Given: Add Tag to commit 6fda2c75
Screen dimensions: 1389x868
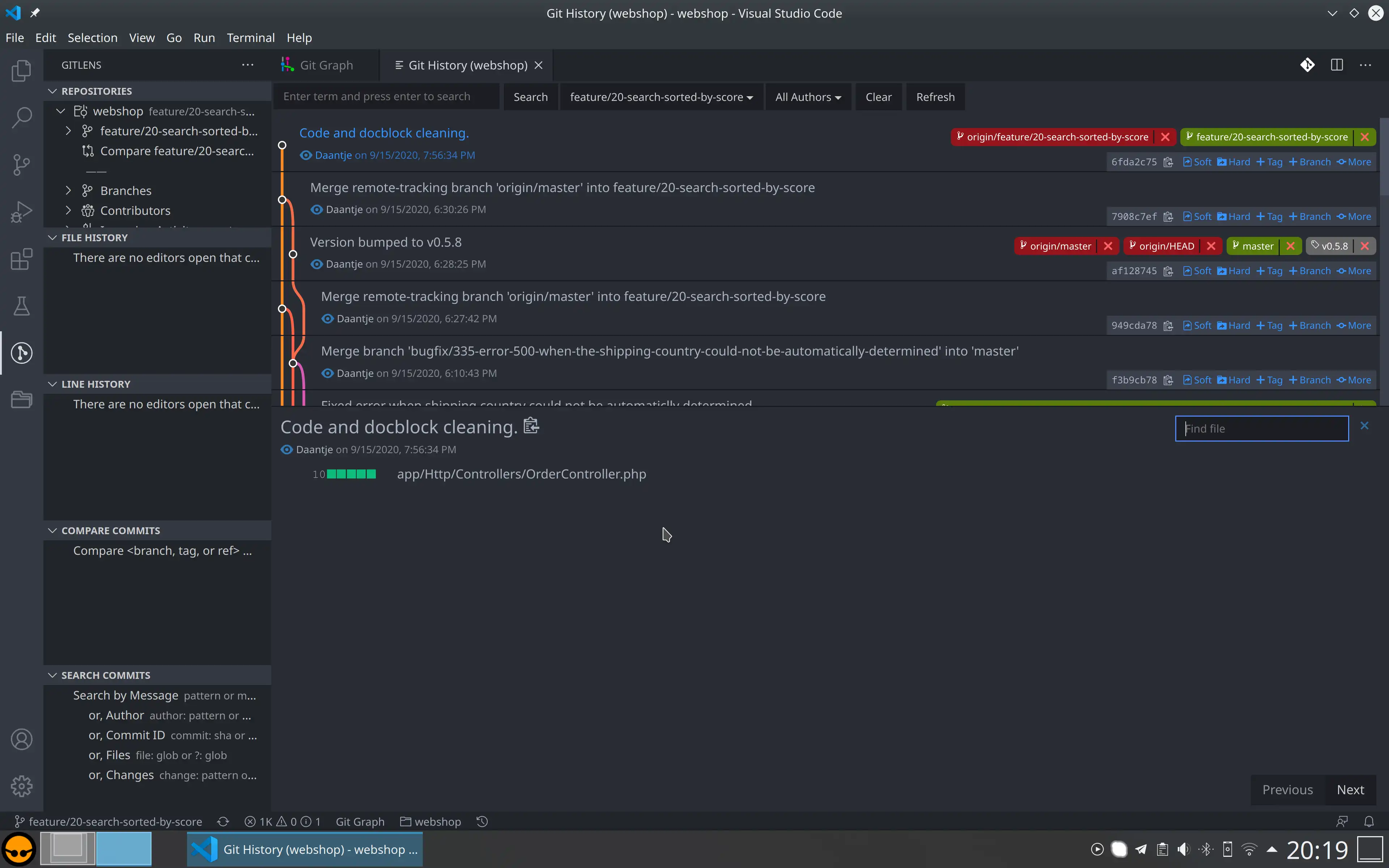Looking at the screenshot, I should tap(1269, 162).
